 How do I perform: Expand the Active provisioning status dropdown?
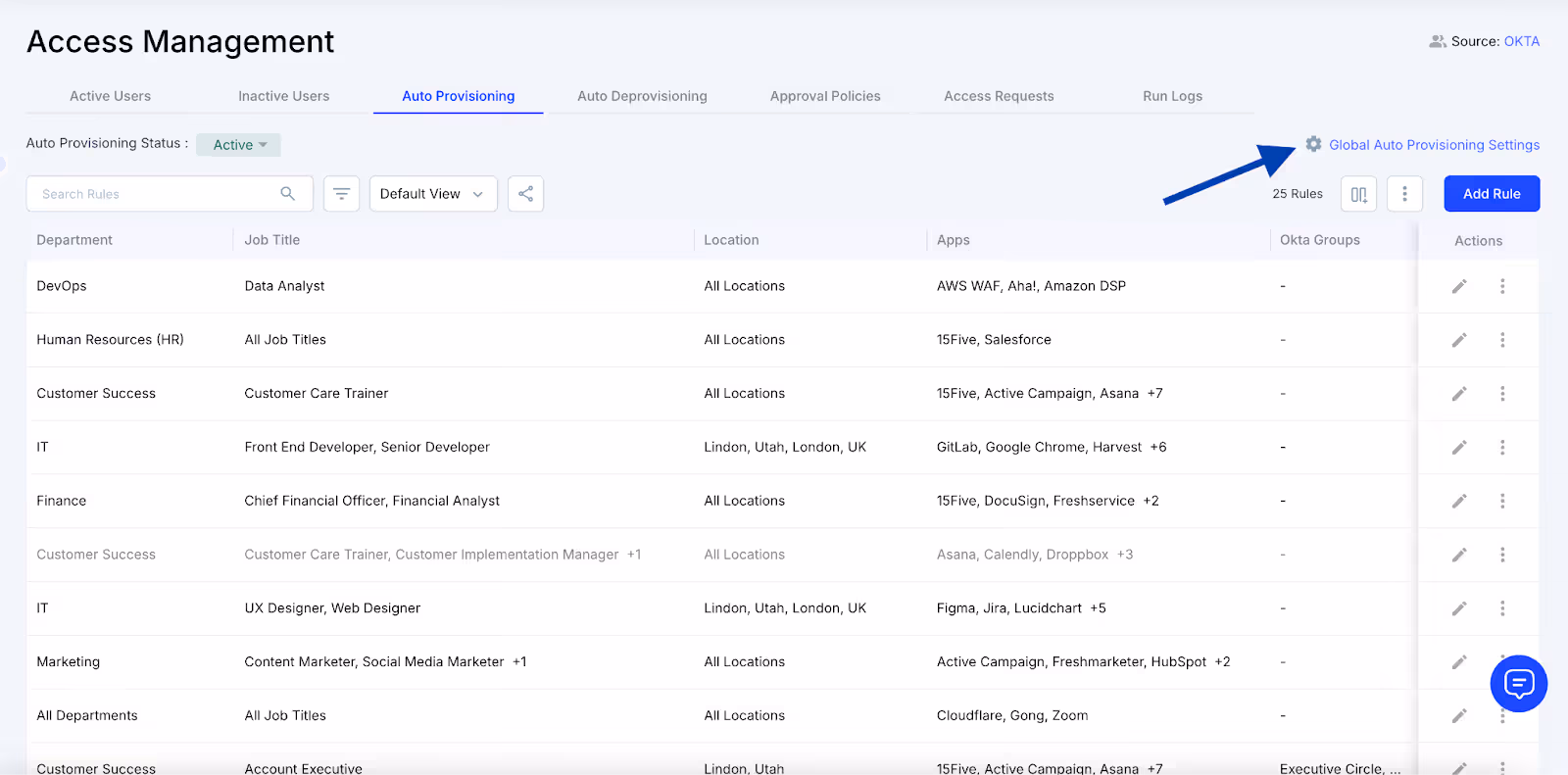238,145
